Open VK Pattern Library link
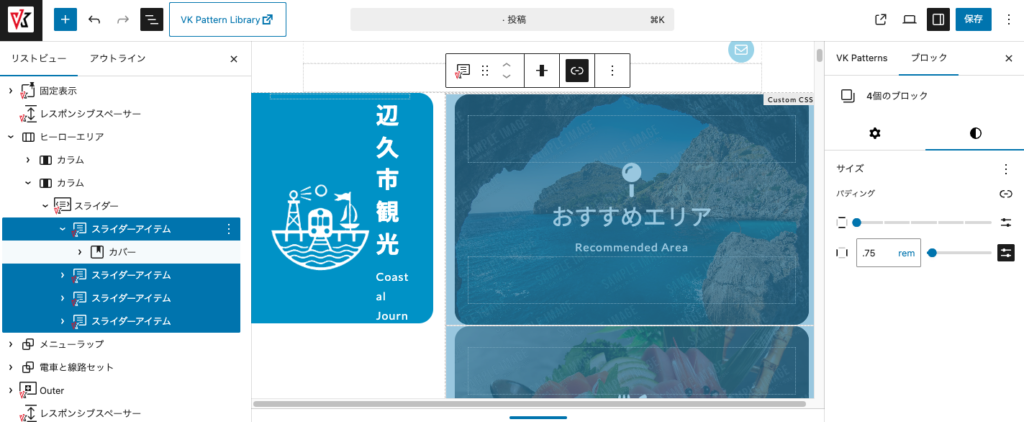Viewport: 1024px width, 422px height. tap(227, 19)
